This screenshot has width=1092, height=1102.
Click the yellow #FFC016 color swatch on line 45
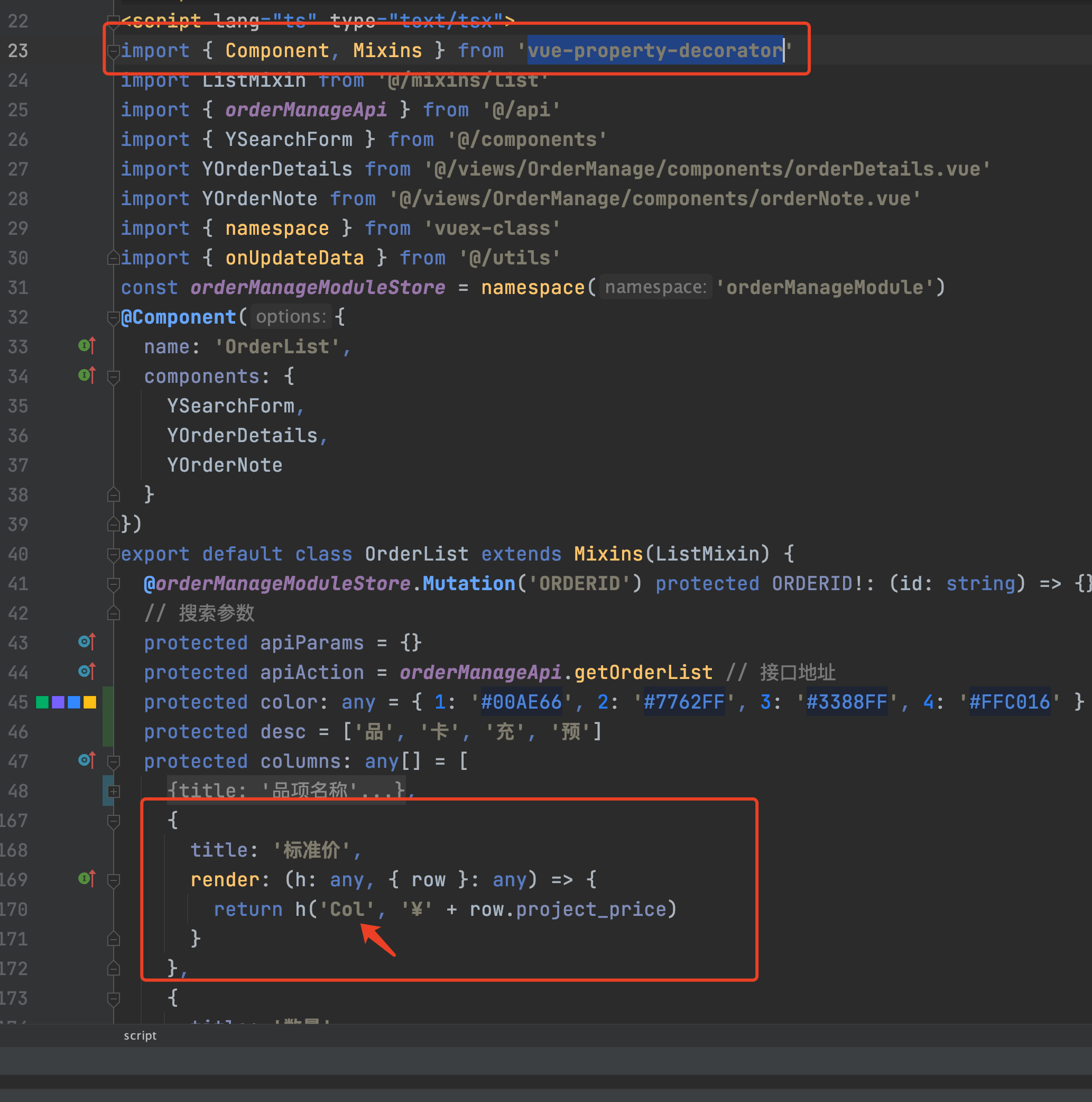point(89,702)
